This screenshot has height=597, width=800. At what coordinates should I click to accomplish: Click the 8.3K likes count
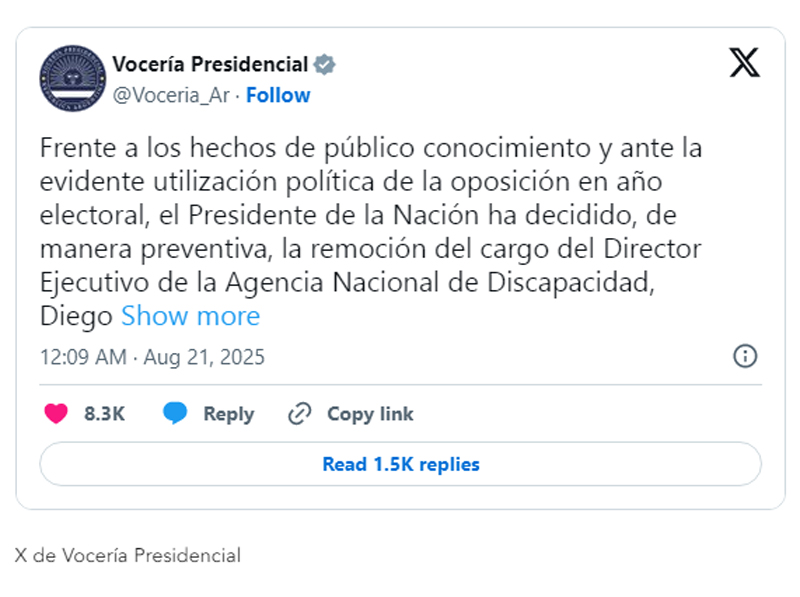[105, 414]
